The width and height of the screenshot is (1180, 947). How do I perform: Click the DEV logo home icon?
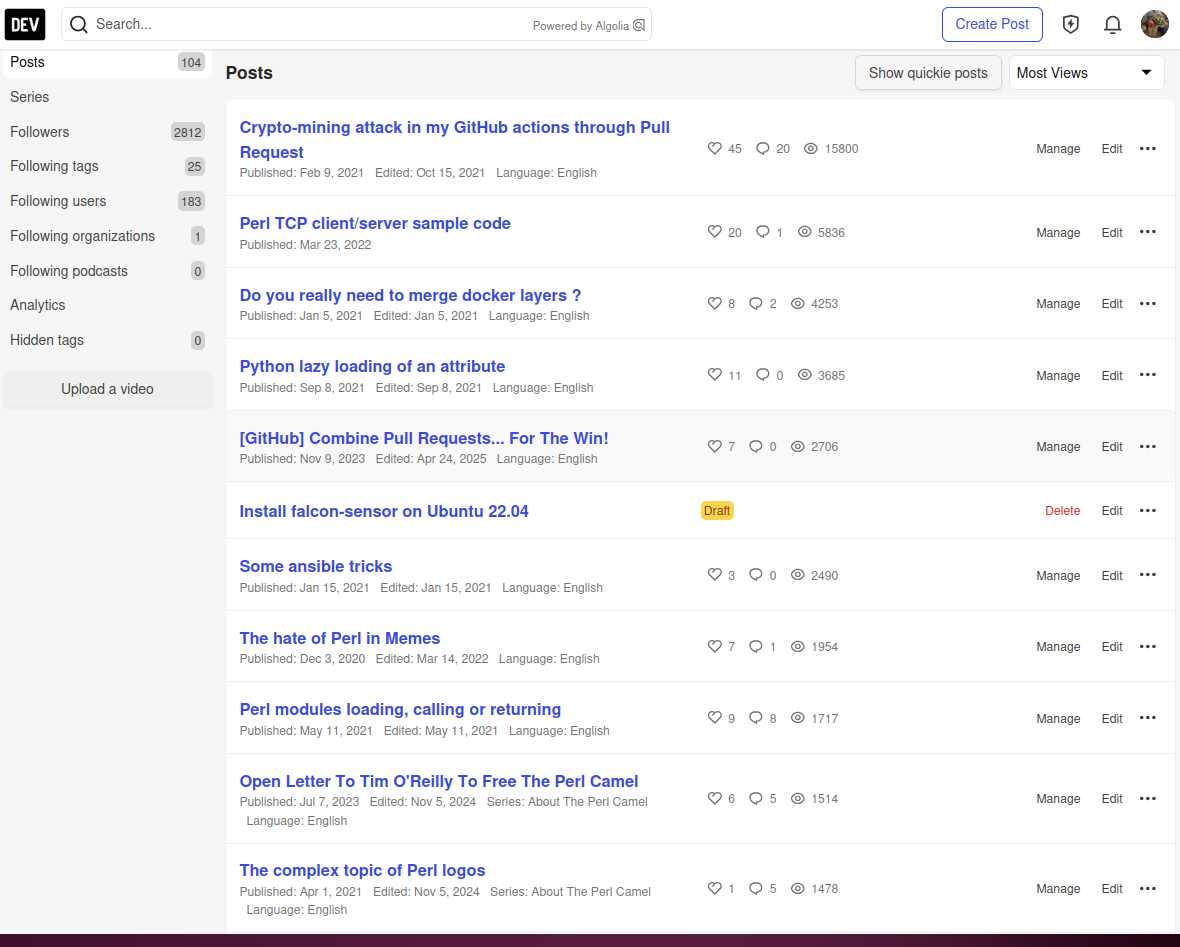click(25, 24)
